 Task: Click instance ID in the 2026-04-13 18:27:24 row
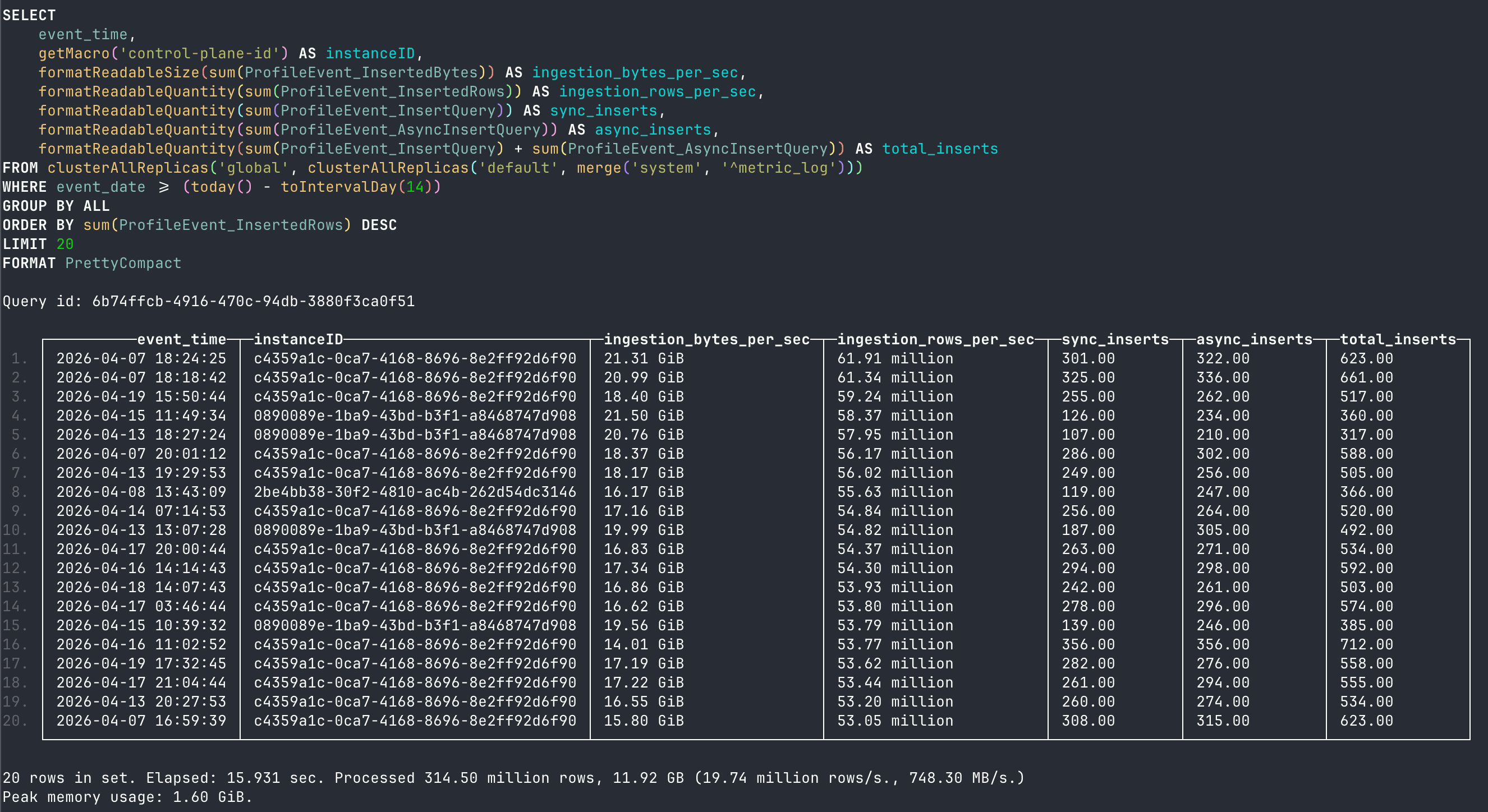415,435
